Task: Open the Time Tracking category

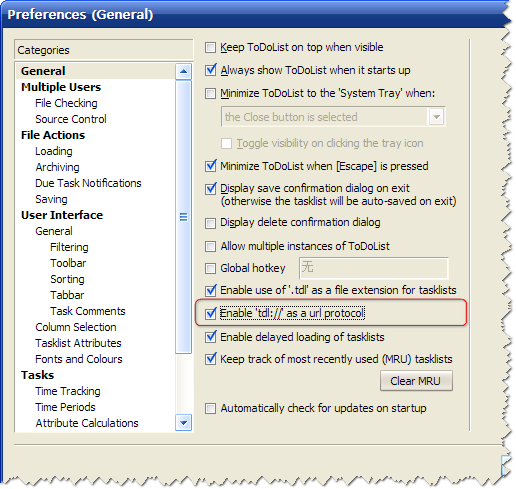Action: coord(68,391)
